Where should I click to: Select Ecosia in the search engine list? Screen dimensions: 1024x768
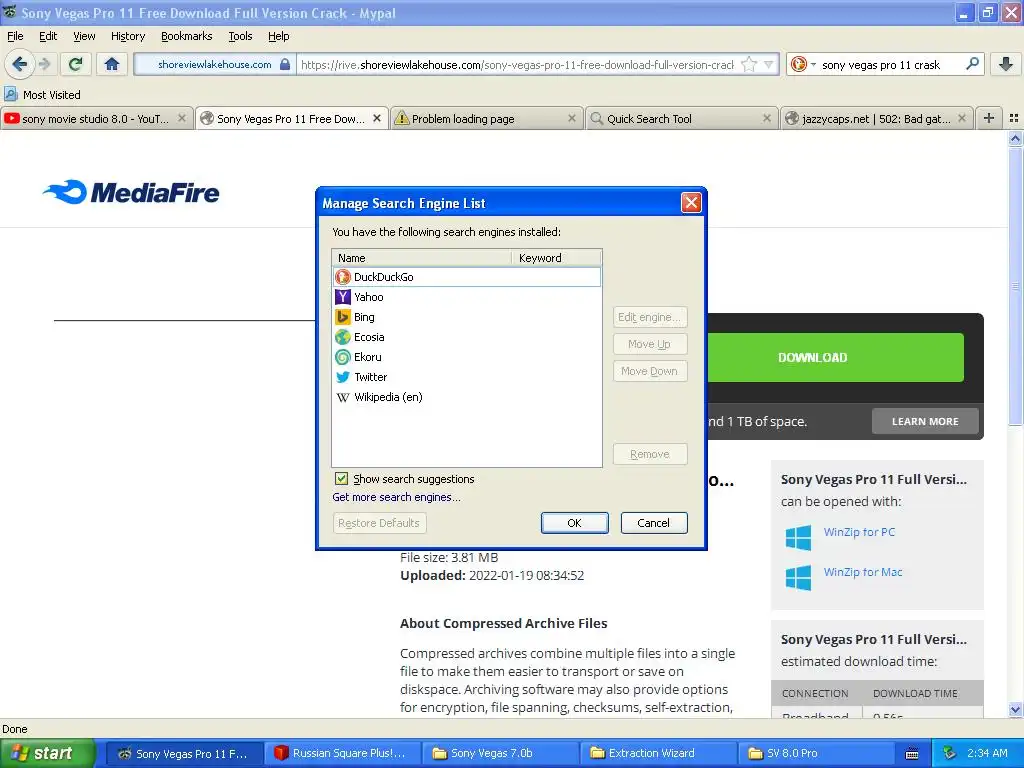pos(467,337)
